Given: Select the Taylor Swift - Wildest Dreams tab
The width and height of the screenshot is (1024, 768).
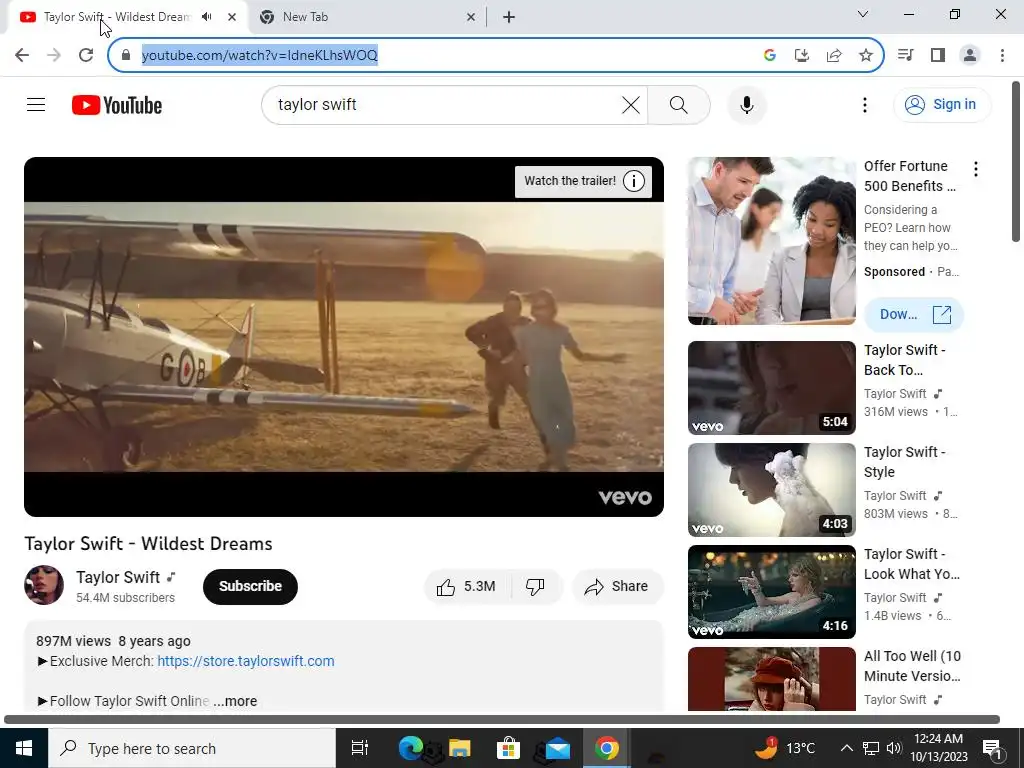Looking at the screenshot, I should click(118, 17).
